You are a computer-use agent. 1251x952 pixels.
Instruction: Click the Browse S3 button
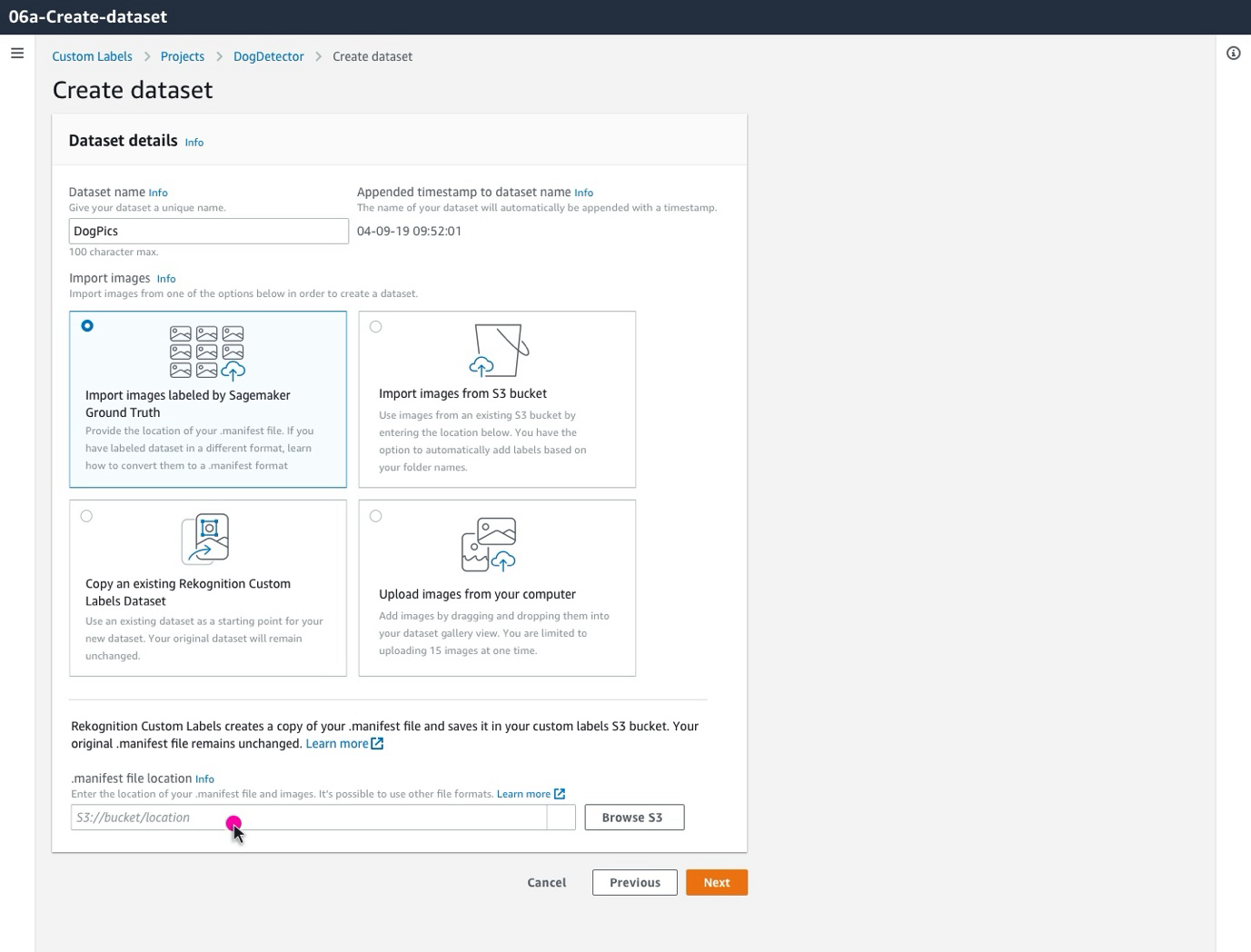point(633,817)
